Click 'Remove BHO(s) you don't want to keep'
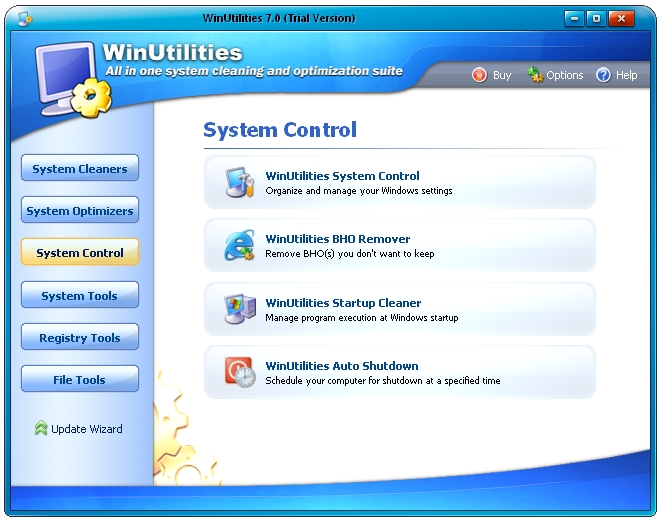 [350, 254]
